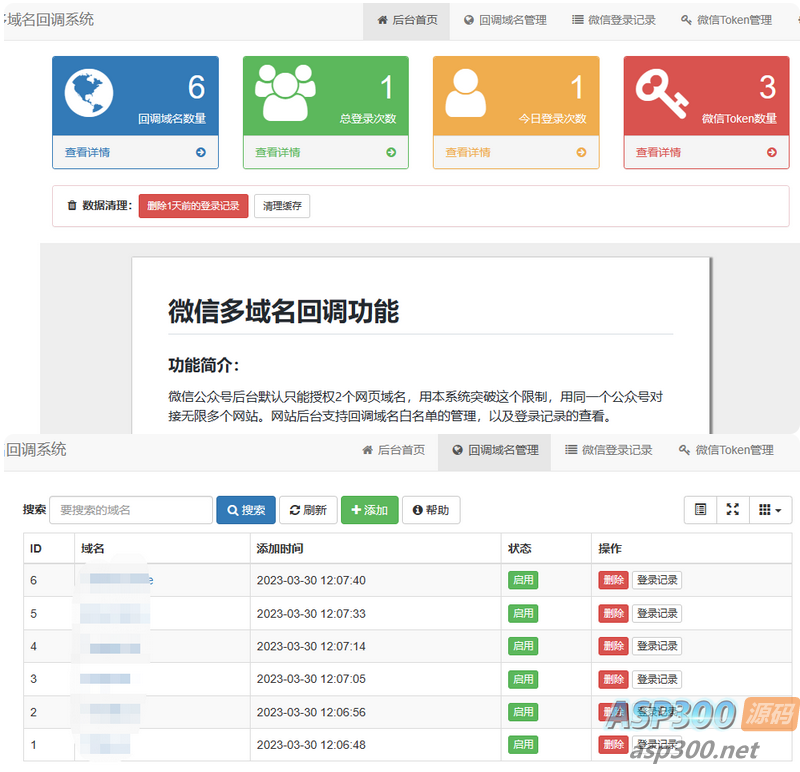
Task: Toggle 启用 status for domain ID 6
Action: pos(522,580)
